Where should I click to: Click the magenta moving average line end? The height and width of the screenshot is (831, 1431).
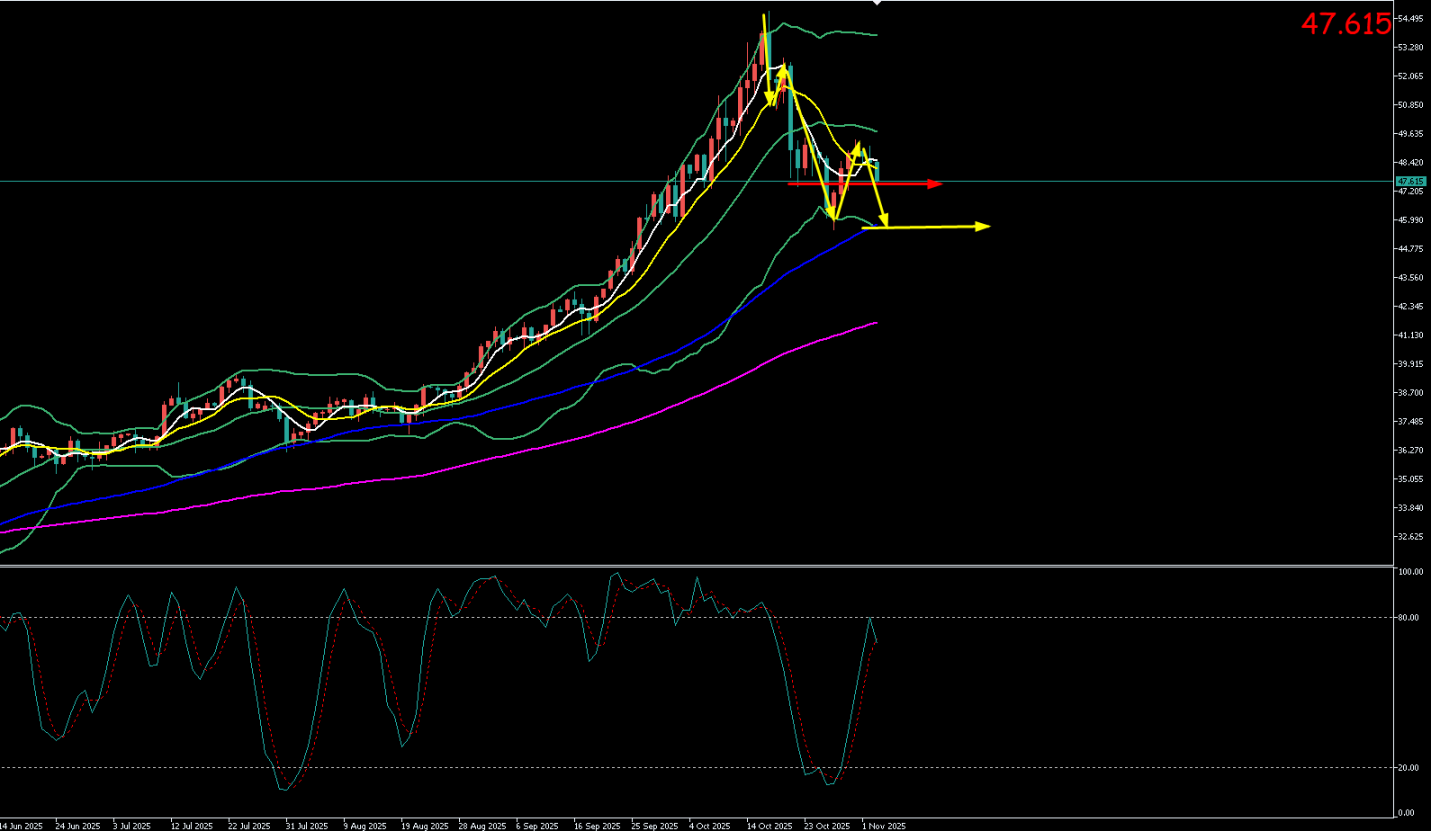click(876, 323)
